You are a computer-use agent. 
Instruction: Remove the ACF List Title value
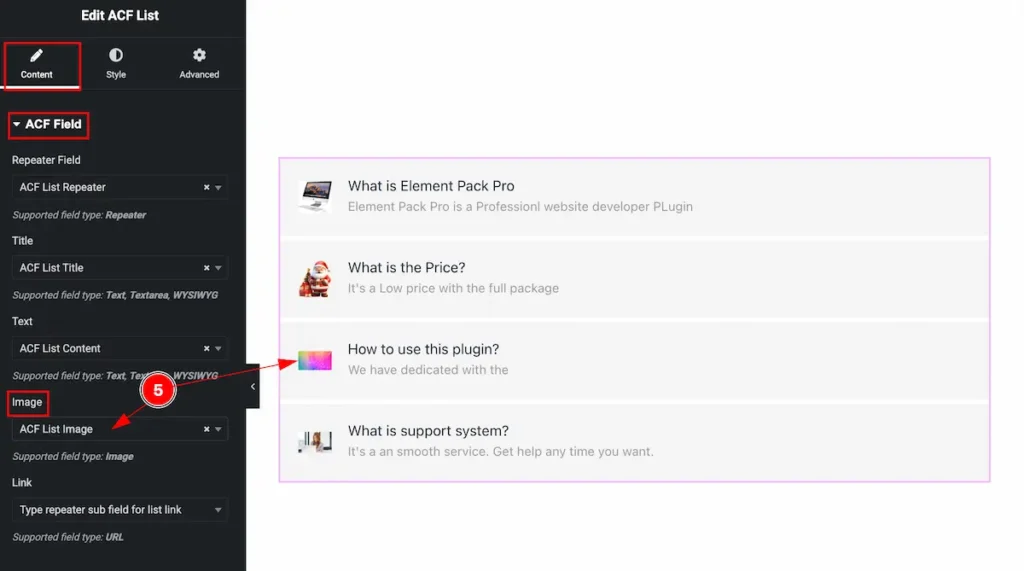click(206, 268)
